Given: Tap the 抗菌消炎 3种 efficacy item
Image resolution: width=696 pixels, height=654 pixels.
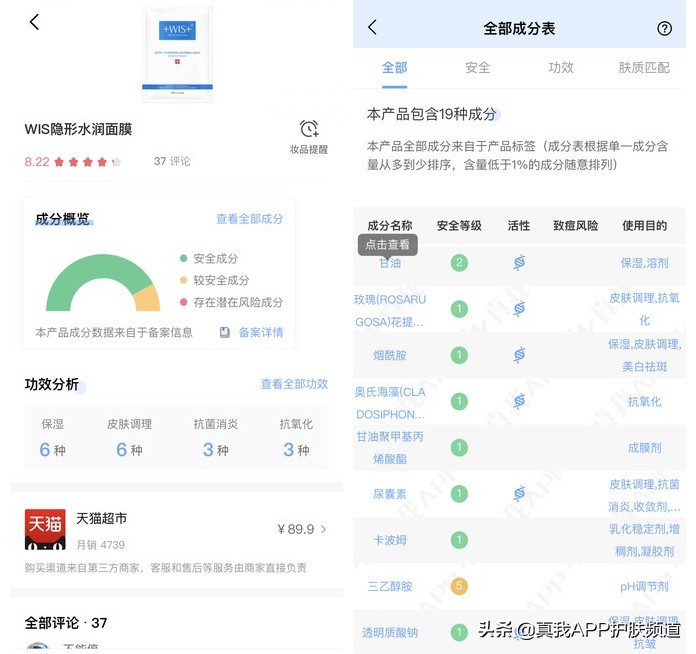Looking at the screenshot, I should [x=216, y=437].
